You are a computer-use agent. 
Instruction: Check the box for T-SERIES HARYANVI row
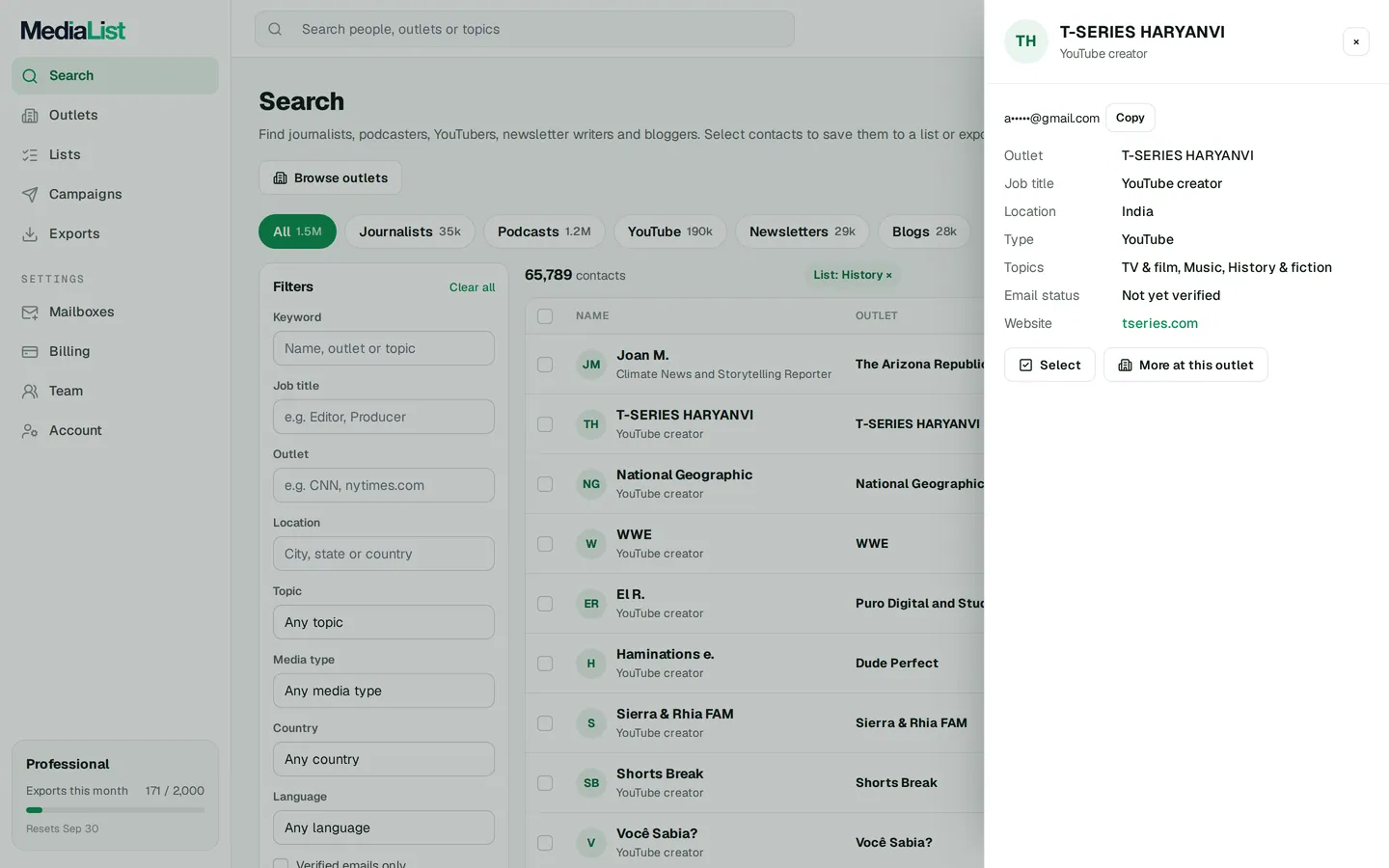(x=545, y=424)
